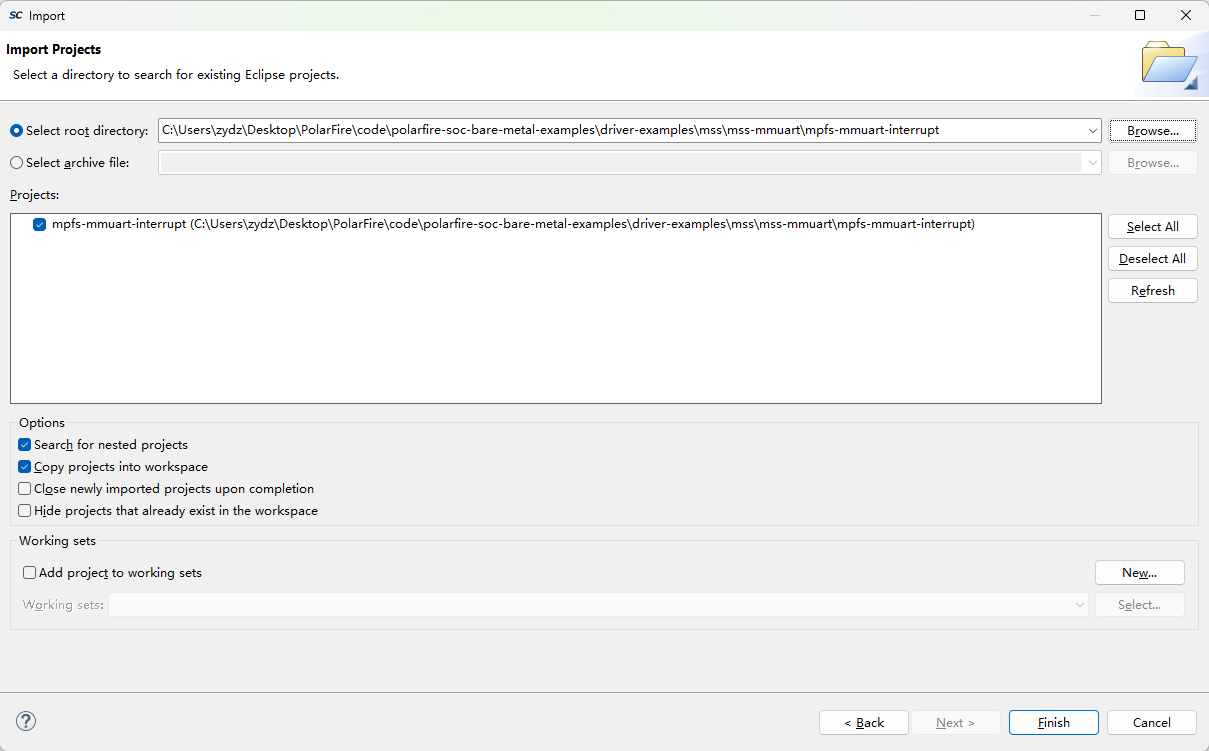The image size is (1209, 751).
Task: Minimize the Import dialog window
Action: pos(1094,15)
